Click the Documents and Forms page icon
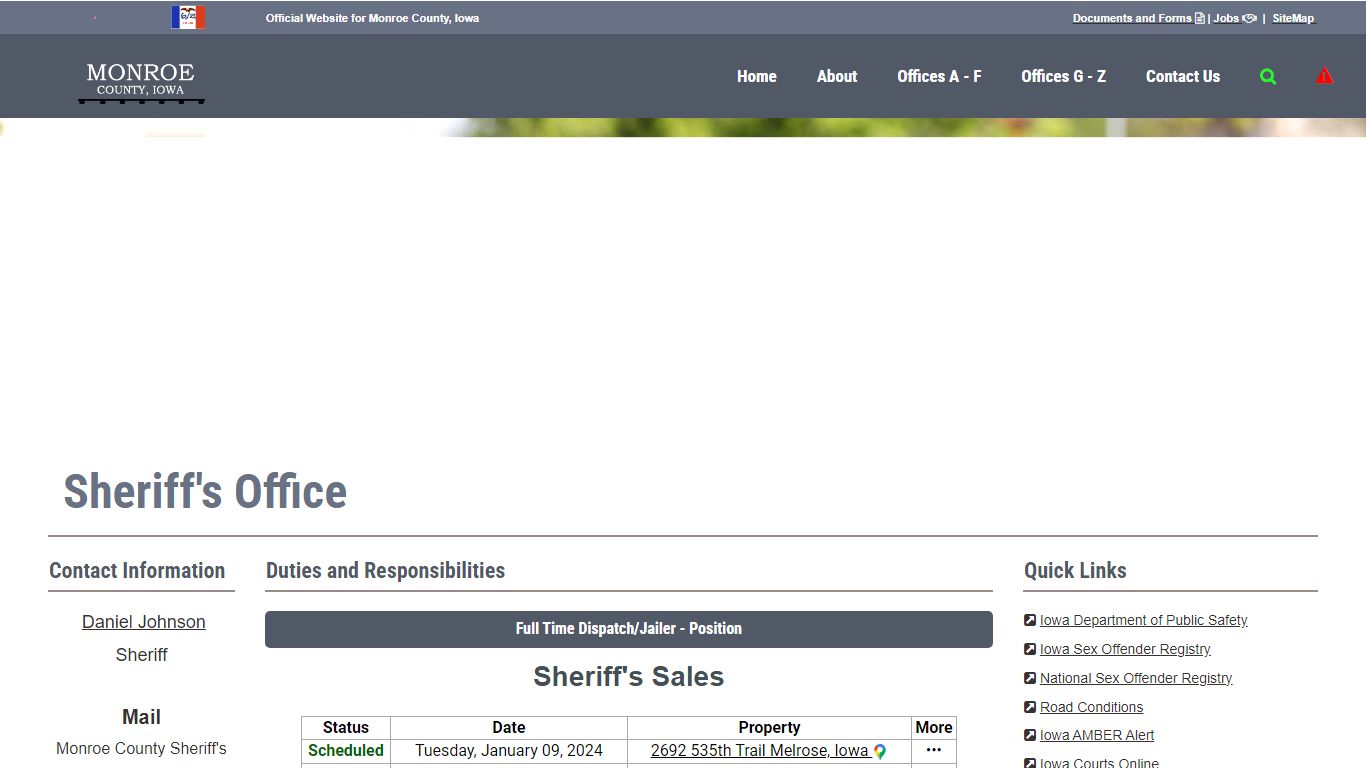Screen dimensions: 1366x768 click(1200, 18)
